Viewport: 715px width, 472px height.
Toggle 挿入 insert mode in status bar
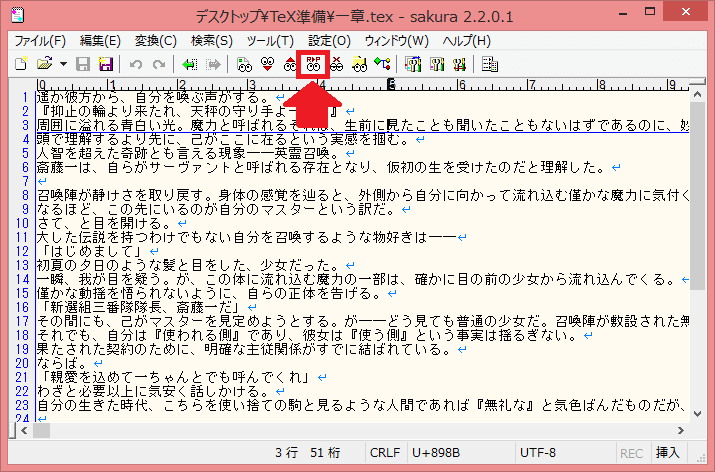click(668, 452)
